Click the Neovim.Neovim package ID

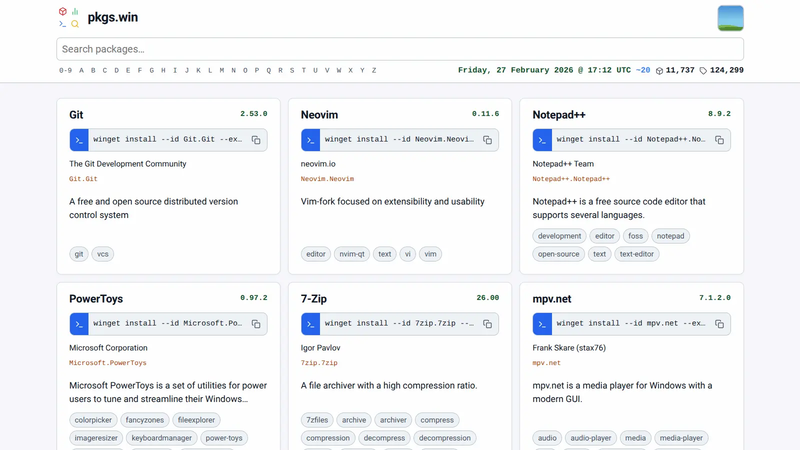327,179
